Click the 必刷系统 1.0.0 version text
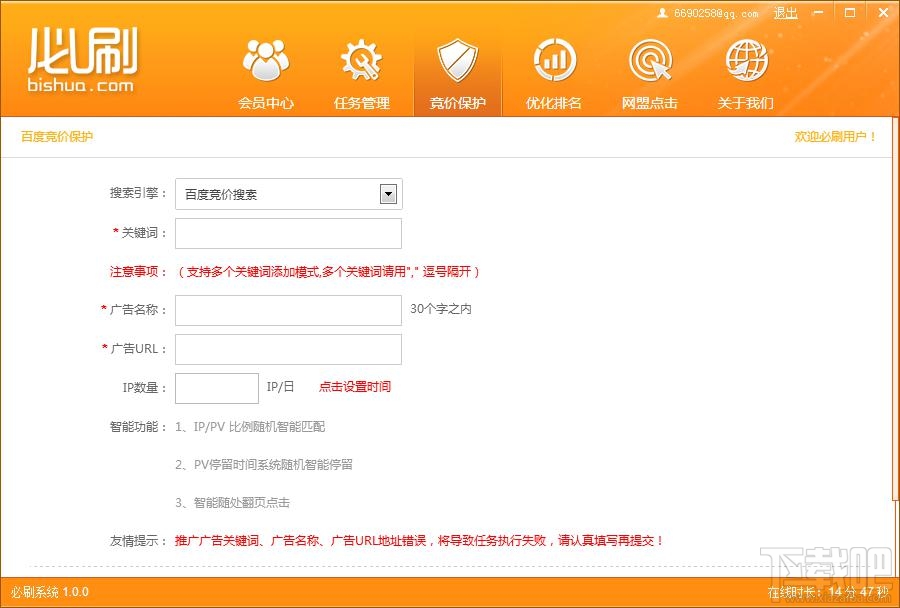 pos(50,592)
